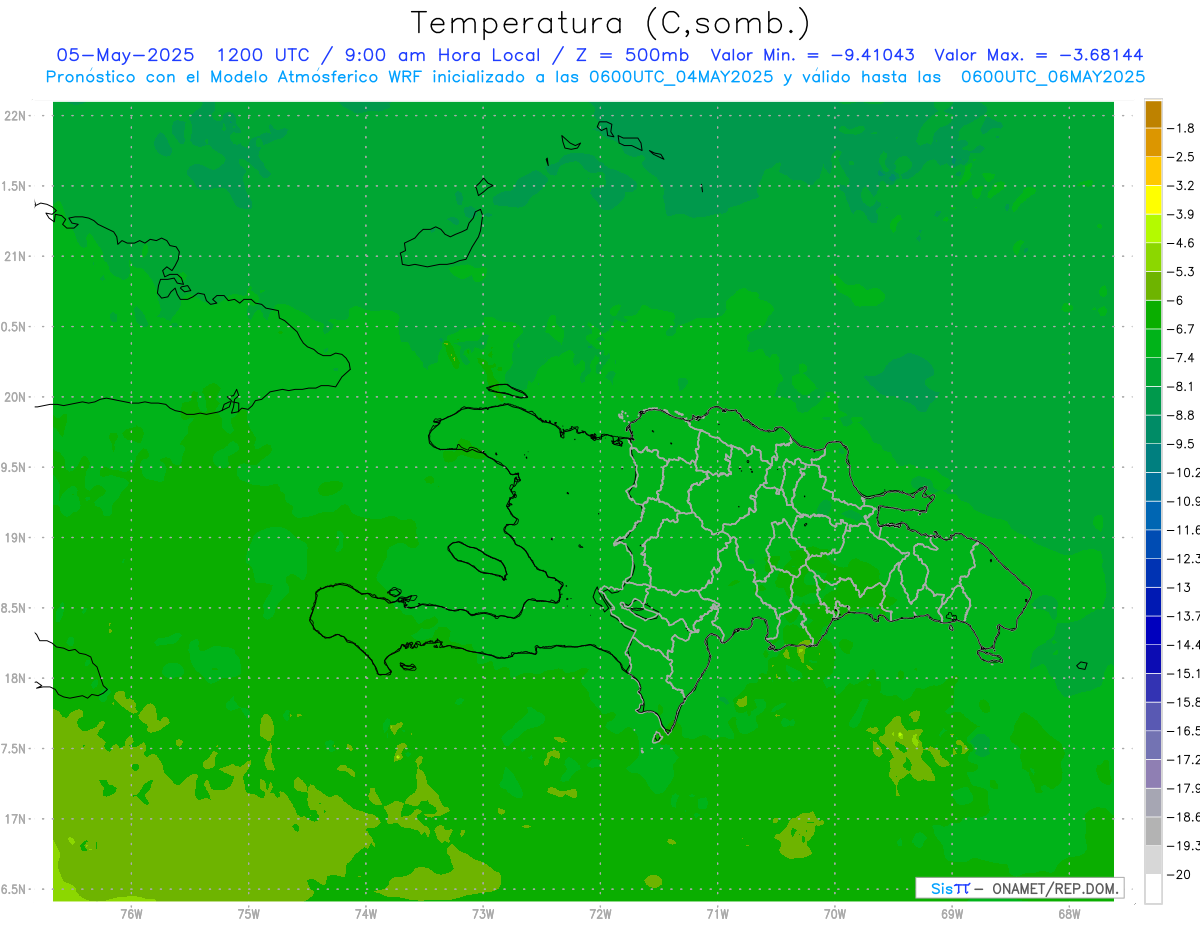This screenshot has height=927, width=1200.
Task: Select the "Z = 500mb" level text
Action: (630, 55)
